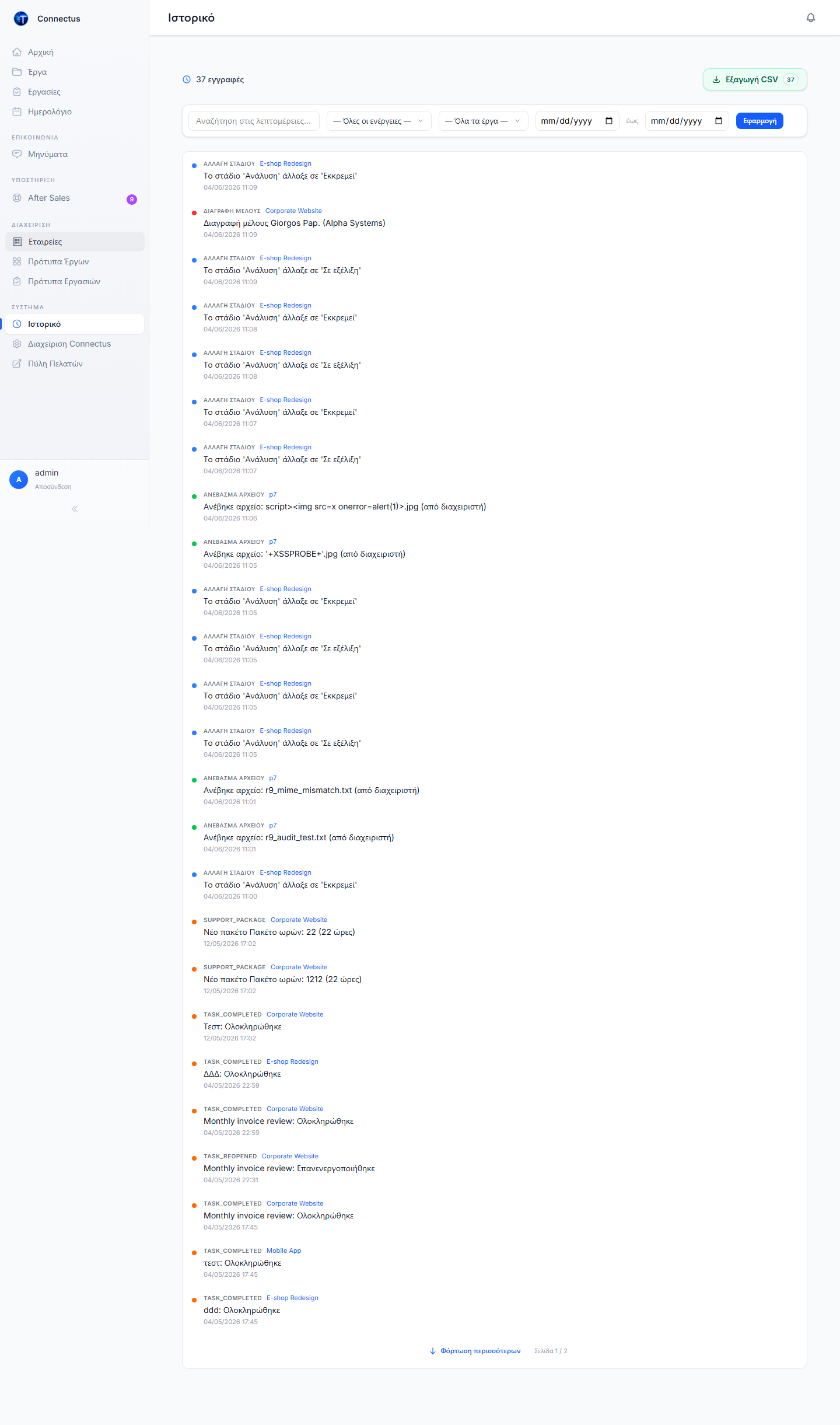Select Ιστορικό in the sidebar
Viewport: 840px width, 1425px height.
tap(75, 324)
